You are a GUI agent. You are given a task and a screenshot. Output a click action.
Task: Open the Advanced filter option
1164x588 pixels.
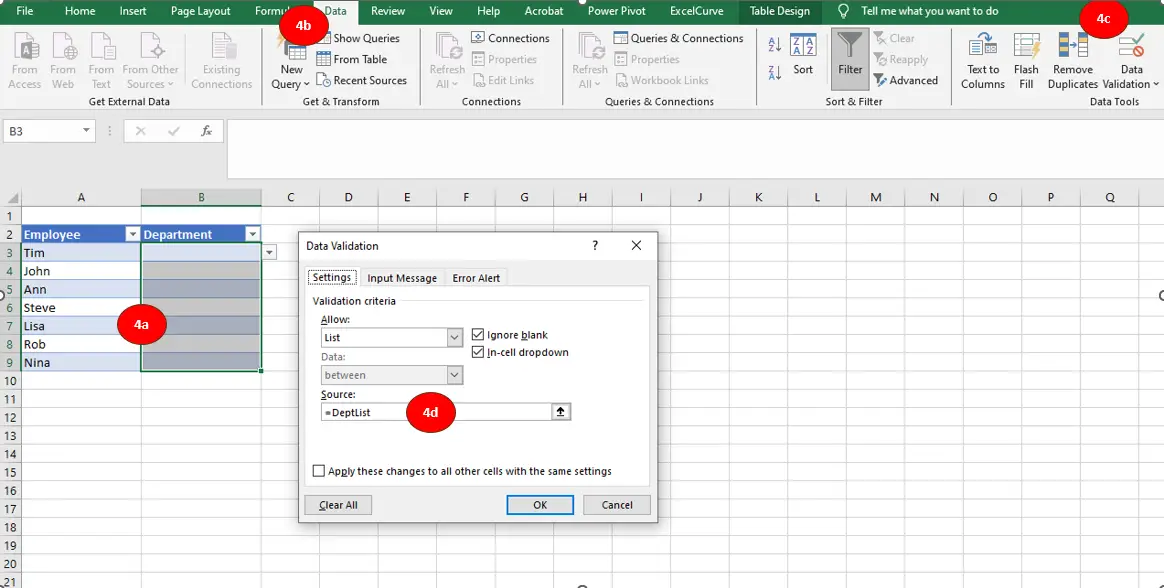pos(906,80)
